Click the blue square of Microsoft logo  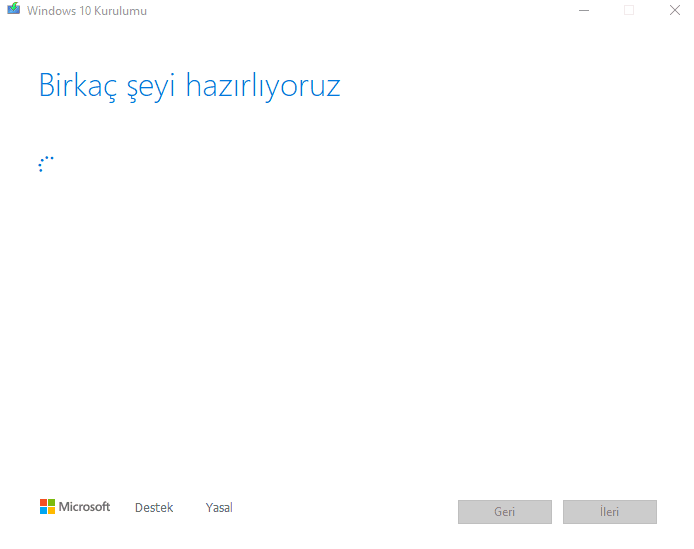43,511
